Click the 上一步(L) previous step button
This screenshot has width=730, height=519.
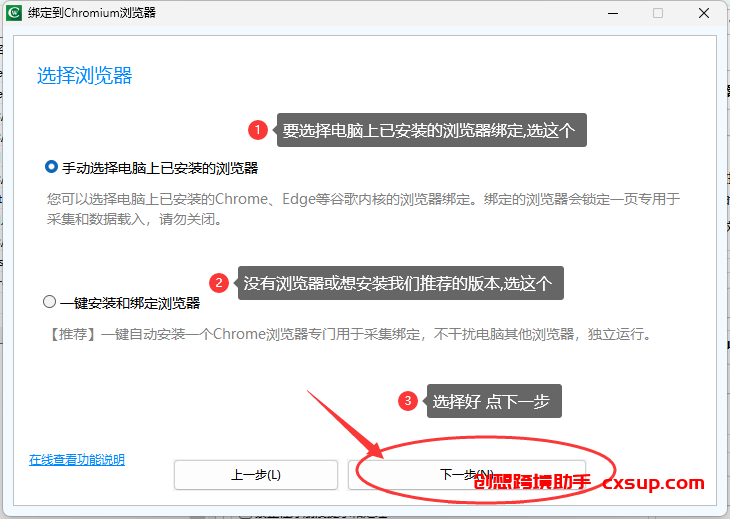pos(256,475)
